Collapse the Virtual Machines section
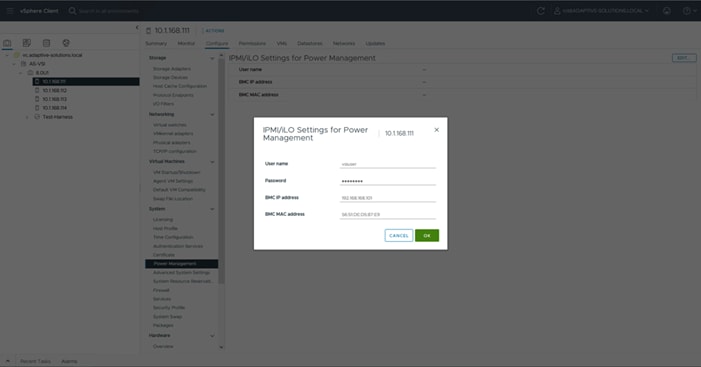The image size is (701, 367). 212,162
